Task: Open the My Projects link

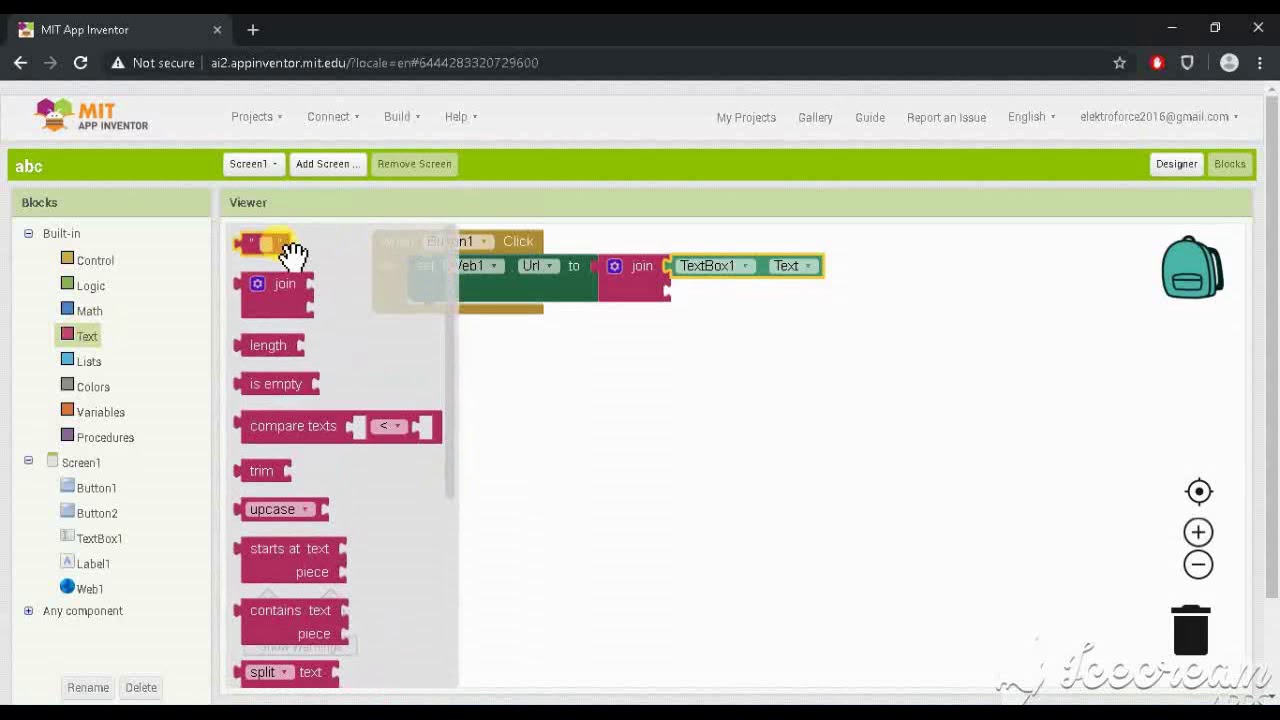Action: click(746, 117)
